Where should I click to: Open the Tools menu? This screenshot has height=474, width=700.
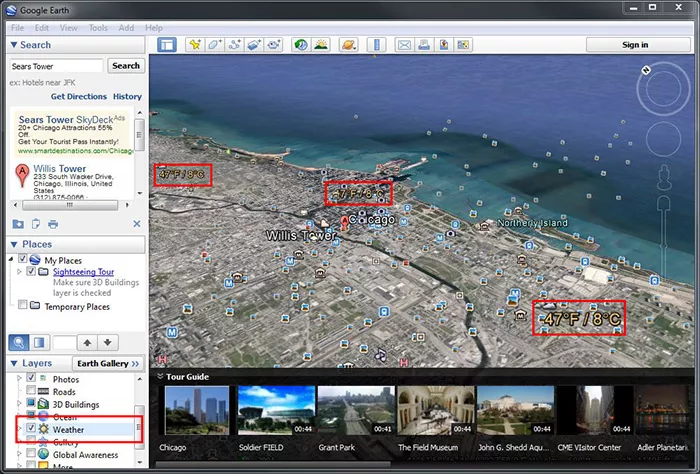click(x=98, y=28)
